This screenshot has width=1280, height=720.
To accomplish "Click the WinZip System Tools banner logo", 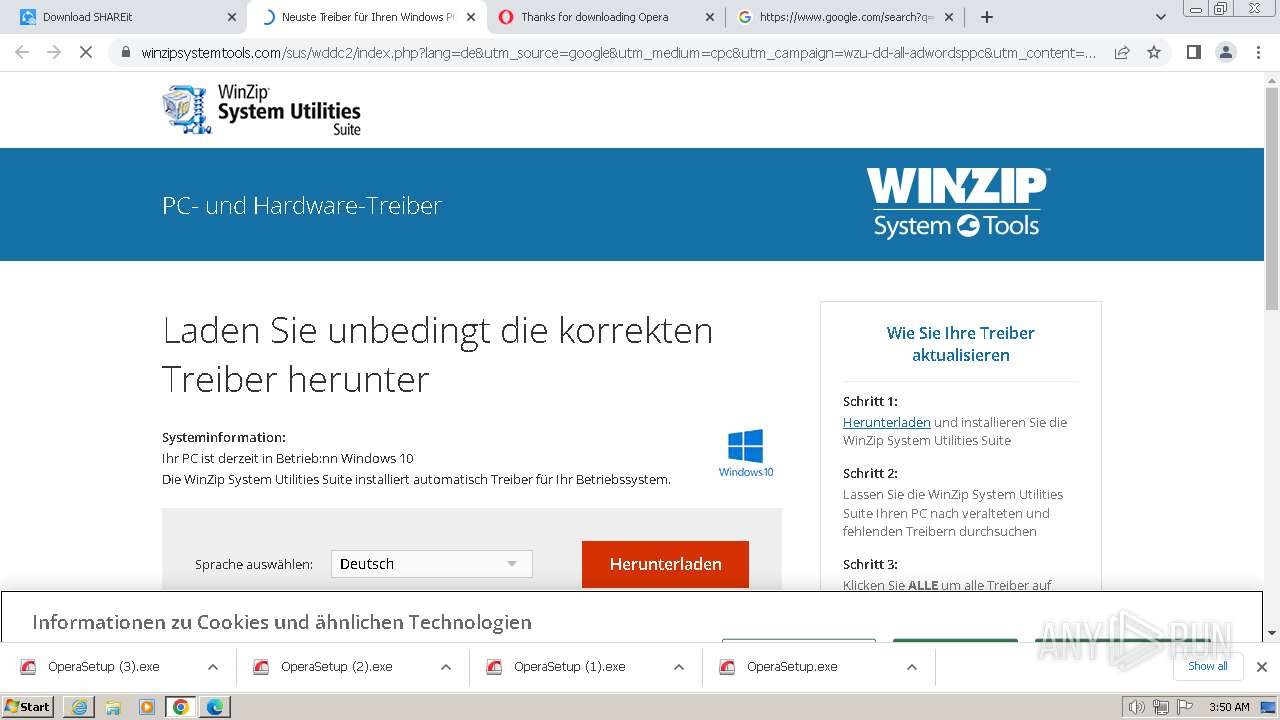I will (957, 203).
